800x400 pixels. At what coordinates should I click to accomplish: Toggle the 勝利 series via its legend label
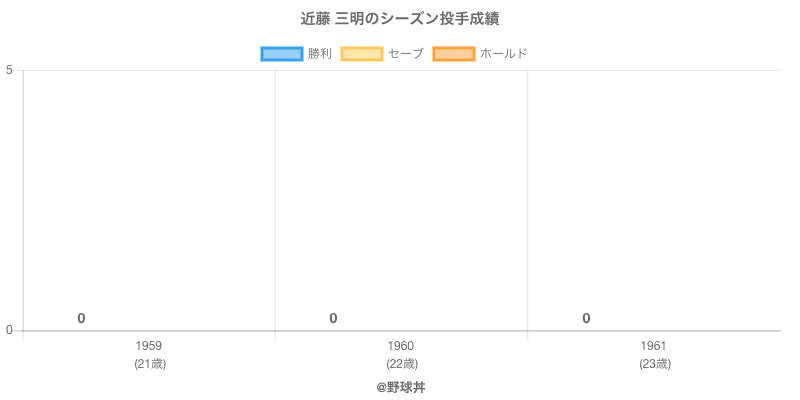pyautogui.click(x=320, y=54)
